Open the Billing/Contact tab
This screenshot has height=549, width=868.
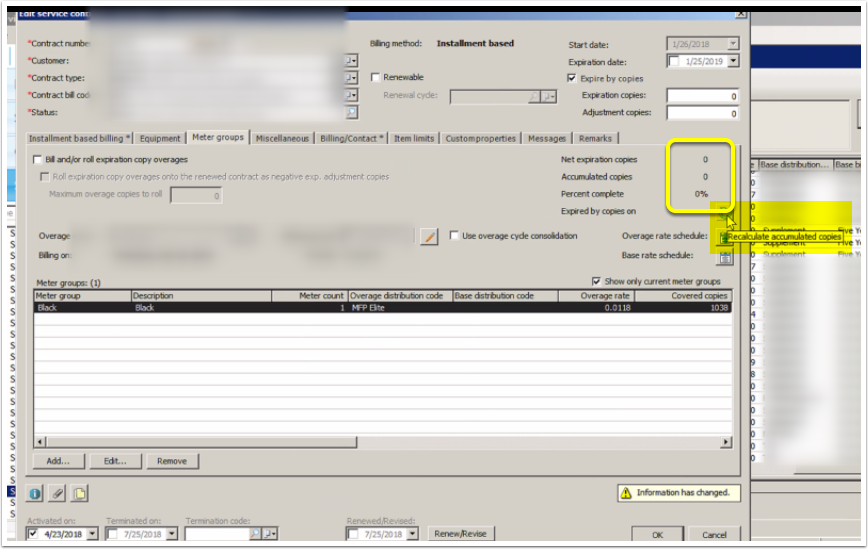tap(352, 138)
